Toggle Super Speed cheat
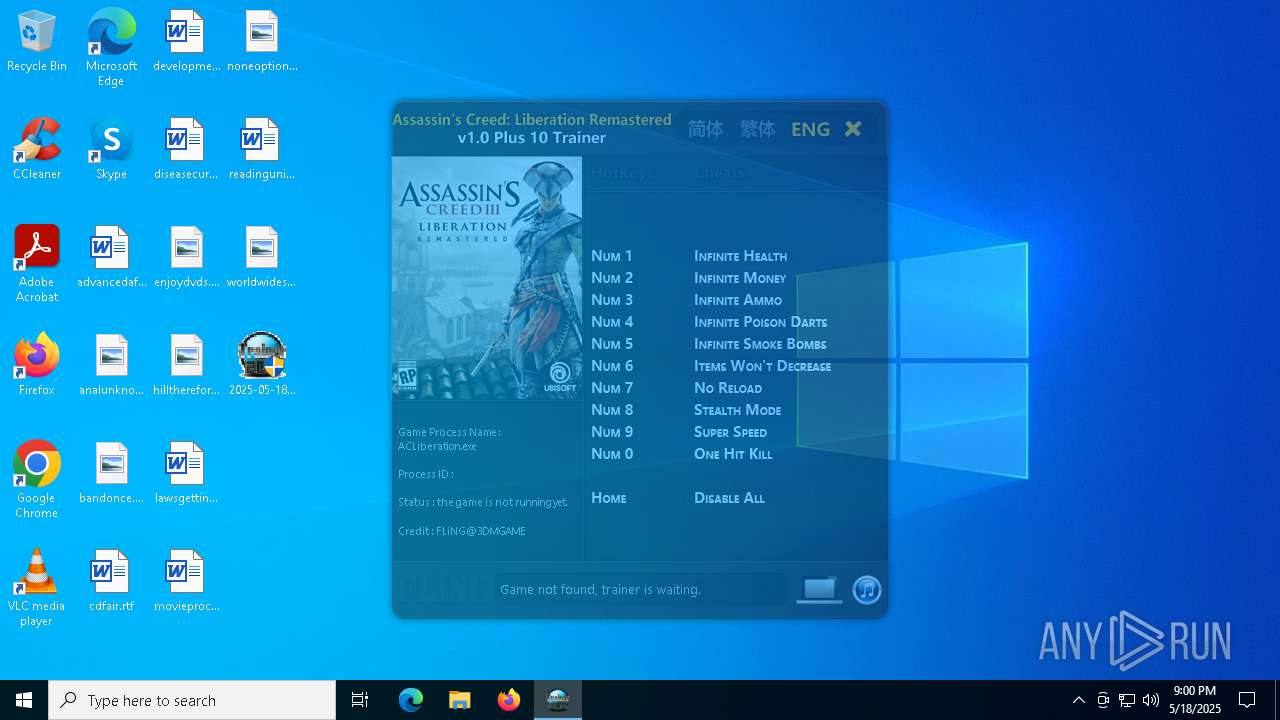The height and width of the screenshot is (720, 1280). [730, 432]
